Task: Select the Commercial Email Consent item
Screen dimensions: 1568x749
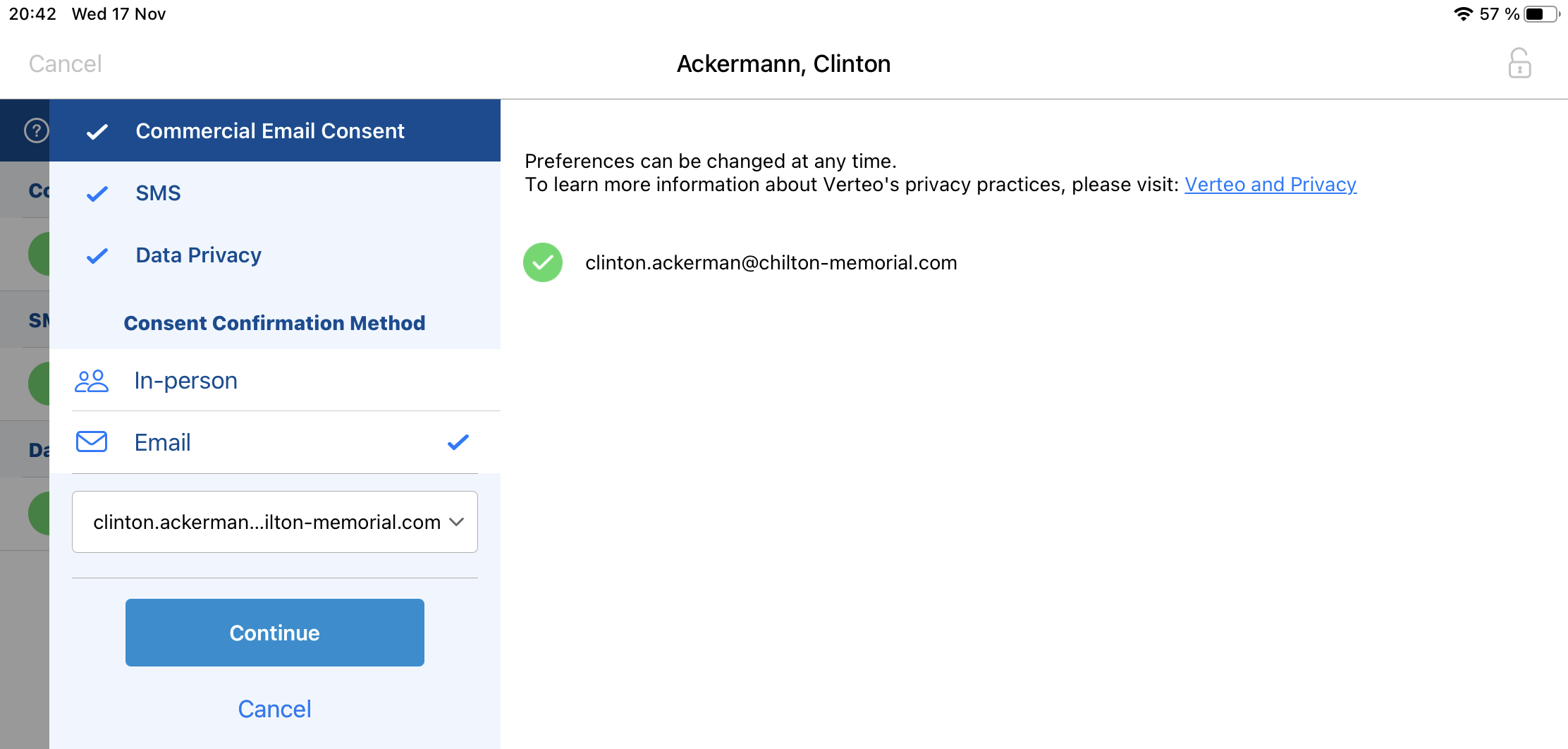Action: click(x=270, y=131)
